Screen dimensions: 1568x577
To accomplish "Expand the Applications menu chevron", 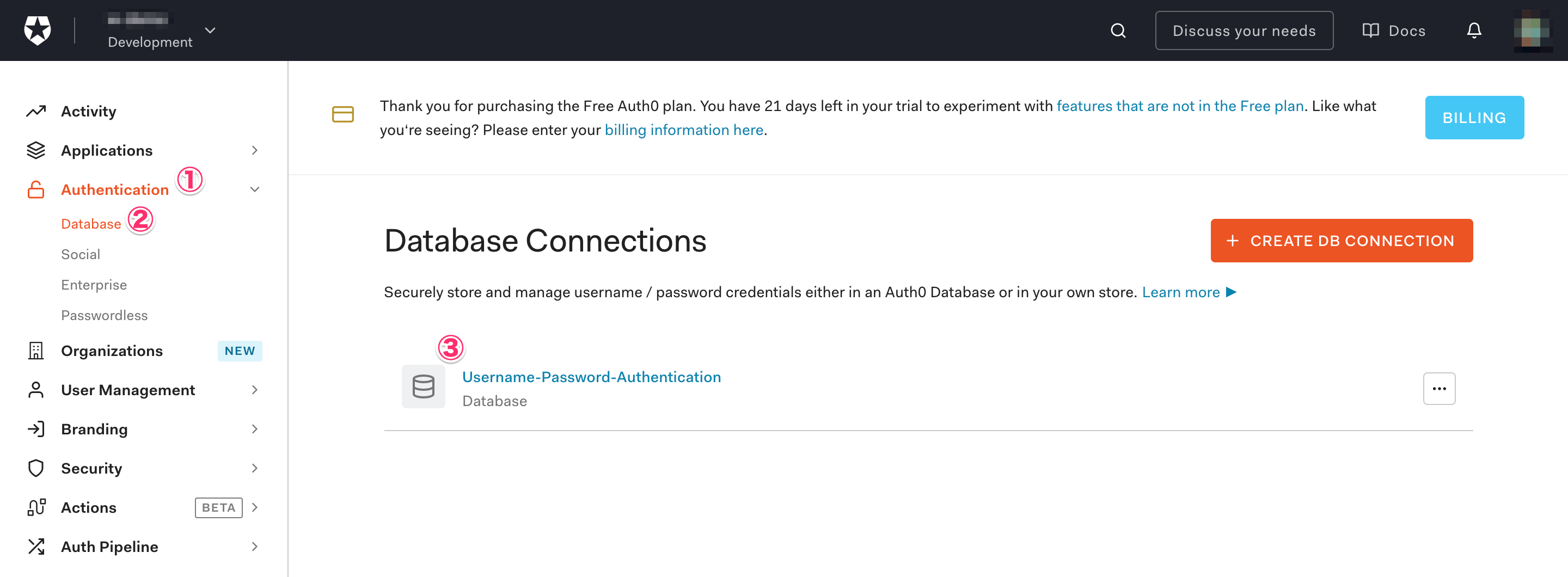I will 254,150.
